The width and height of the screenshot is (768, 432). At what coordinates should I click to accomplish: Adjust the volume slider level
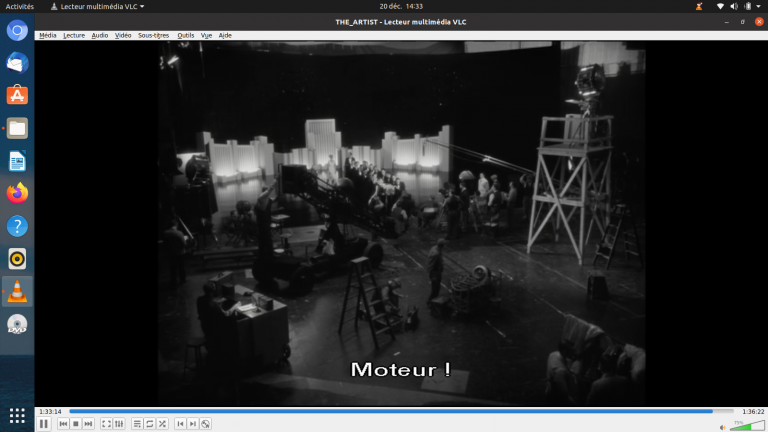(746, 425)
